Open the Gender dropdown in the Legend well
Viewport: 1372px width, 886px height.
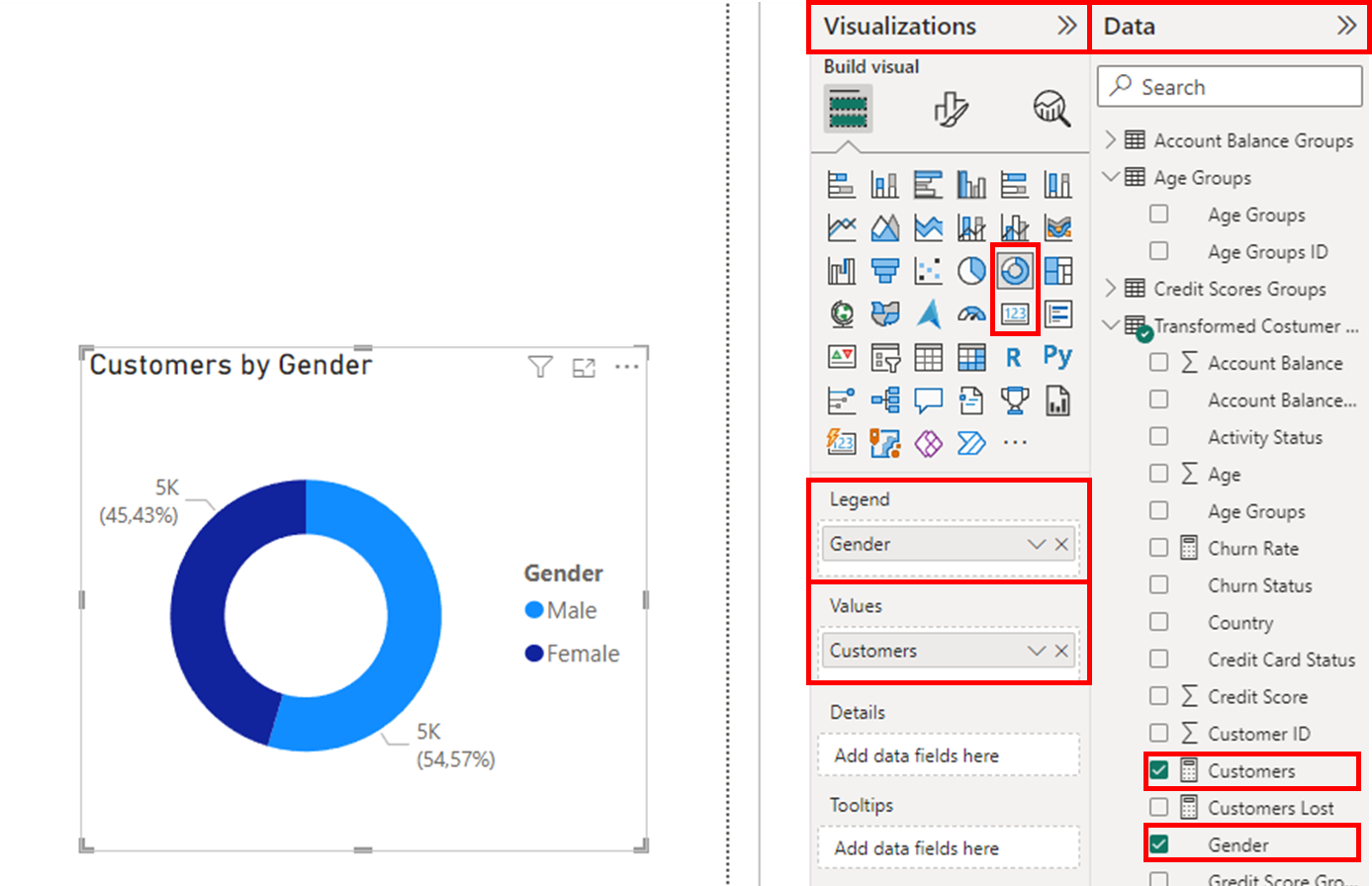click(x=1036, y=544)
